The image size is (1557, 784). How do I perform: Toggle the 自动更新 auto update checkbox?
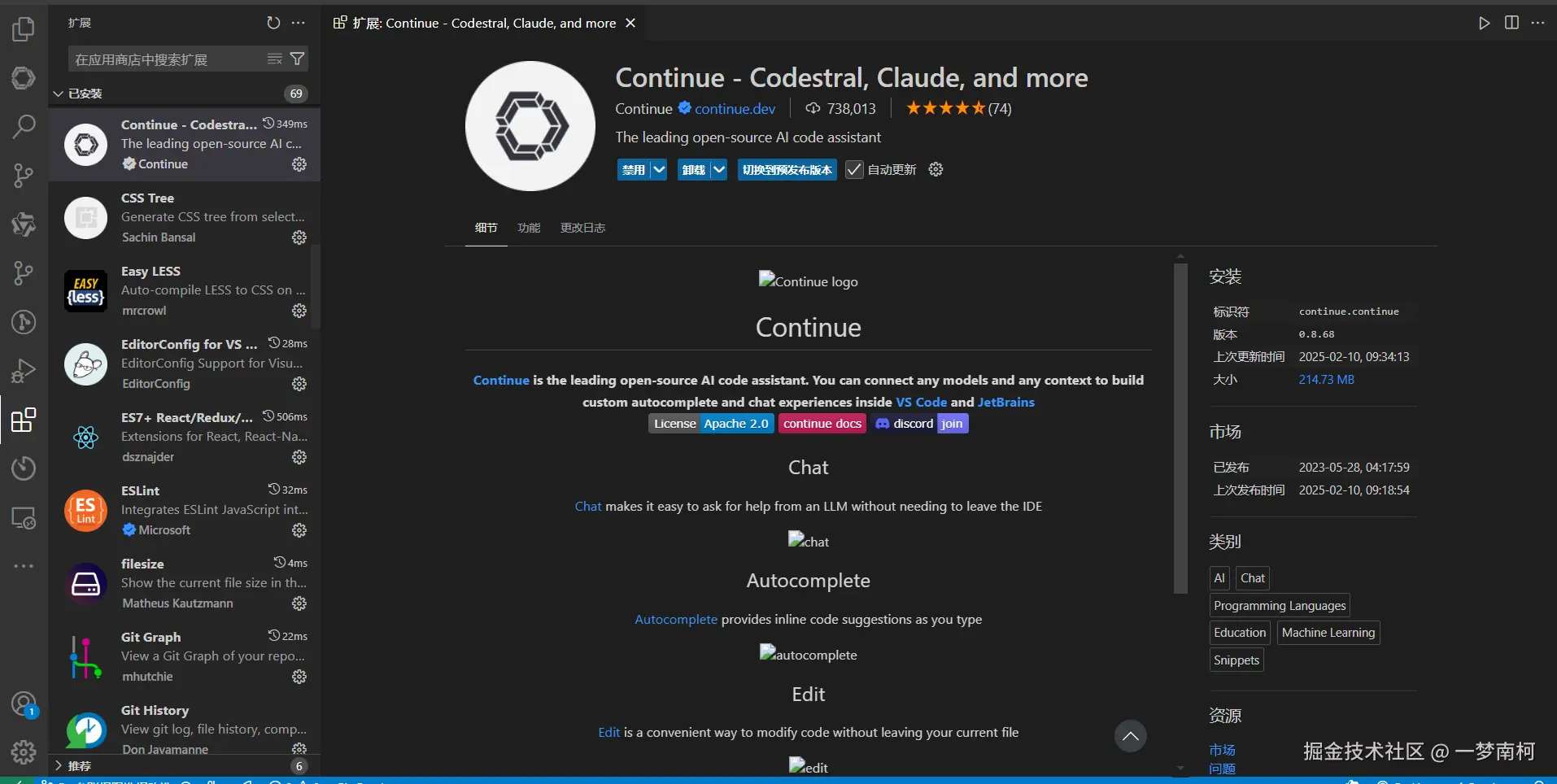coord(854,170)
